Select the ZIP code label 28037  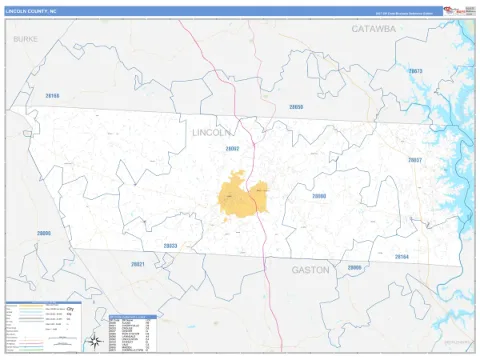pyautogui.click(x=415, y=160)
